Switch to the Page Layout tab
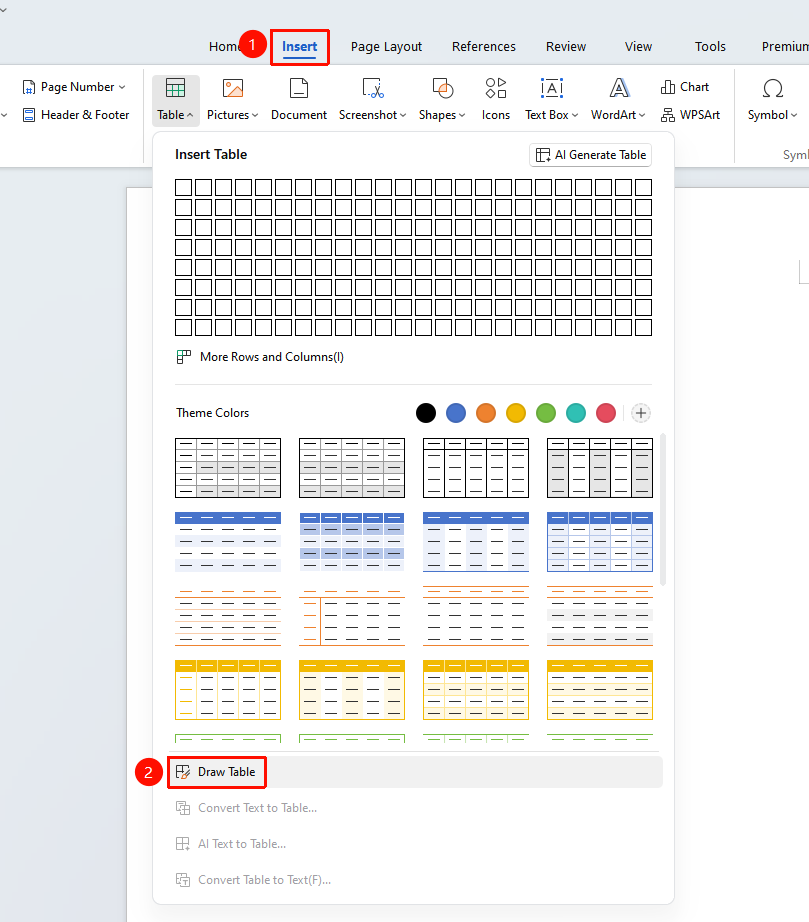 click(386, 46)
